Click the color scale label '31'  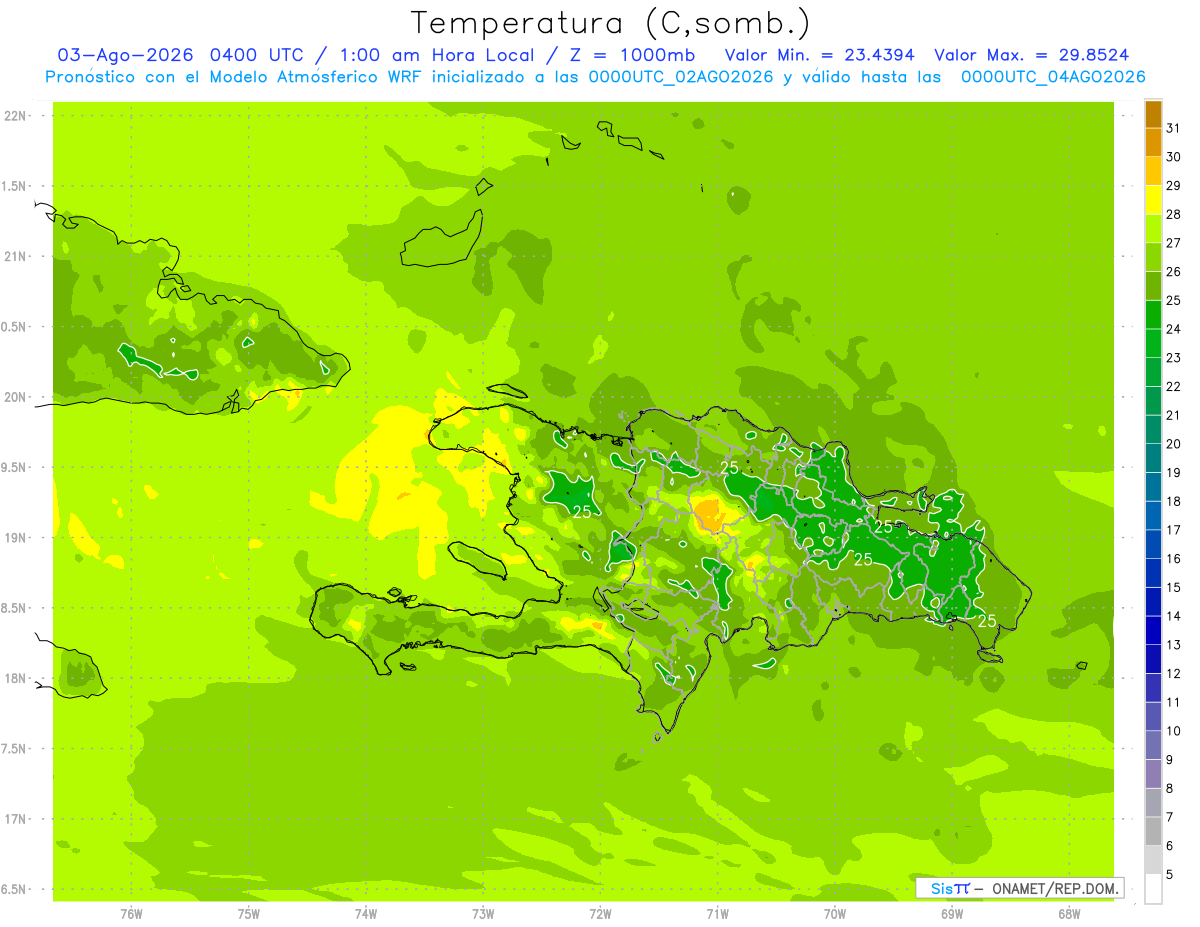[x=1173, y=128]
